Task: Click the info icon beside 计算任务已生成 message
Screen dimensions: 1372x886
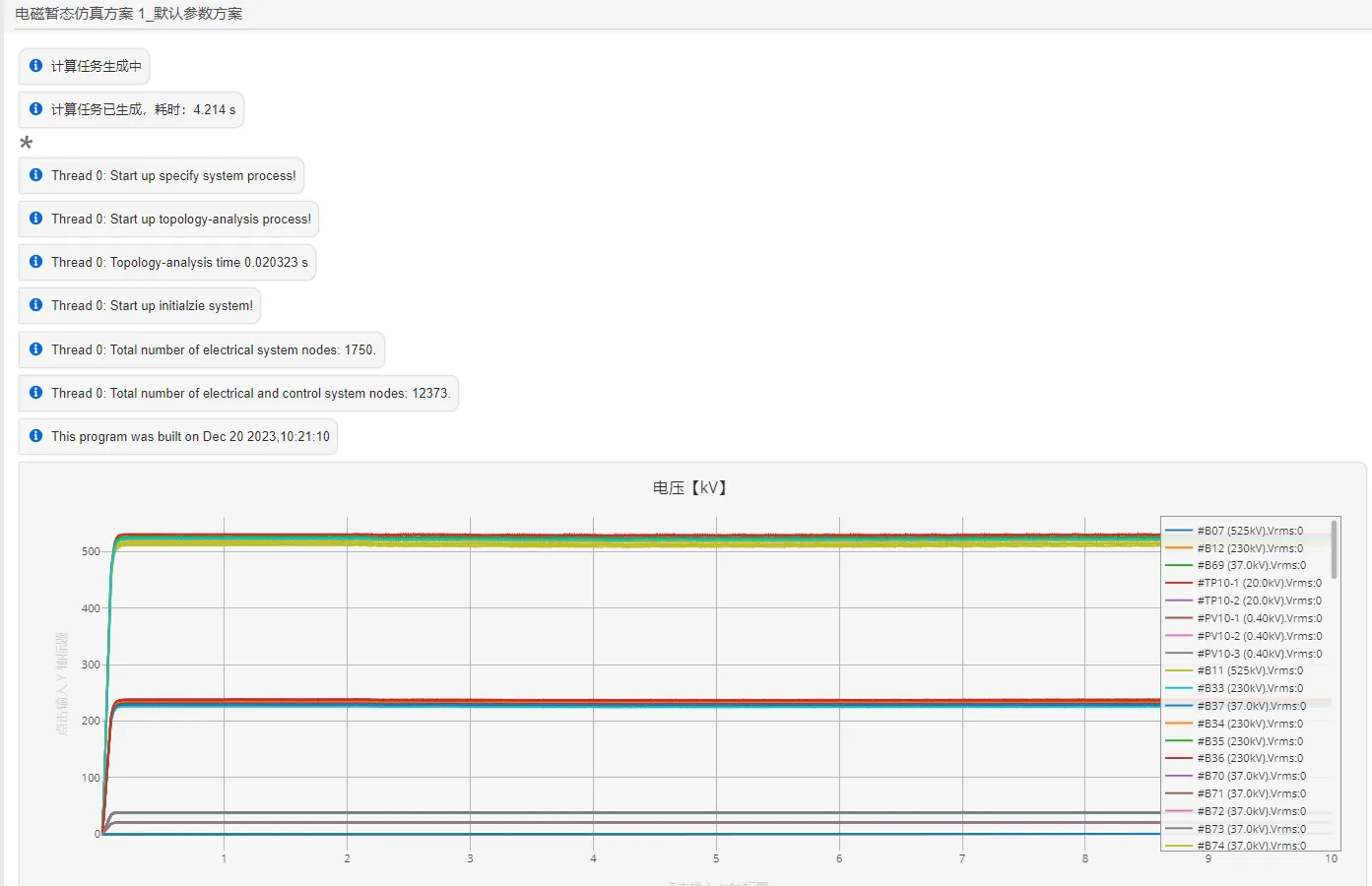Action: (x=36, y=109)
